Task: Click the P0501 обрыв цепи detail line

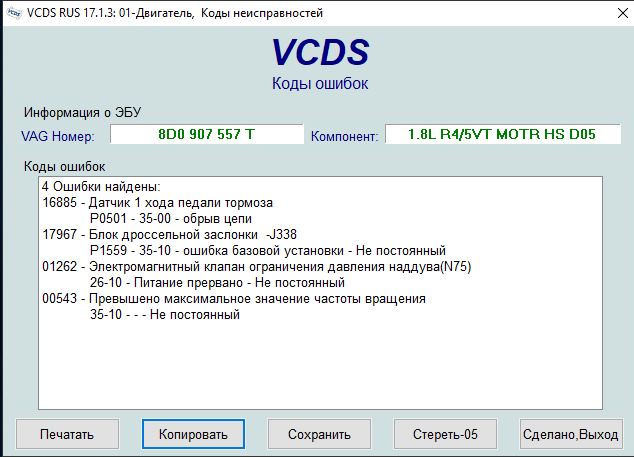Action: [170, 218]
